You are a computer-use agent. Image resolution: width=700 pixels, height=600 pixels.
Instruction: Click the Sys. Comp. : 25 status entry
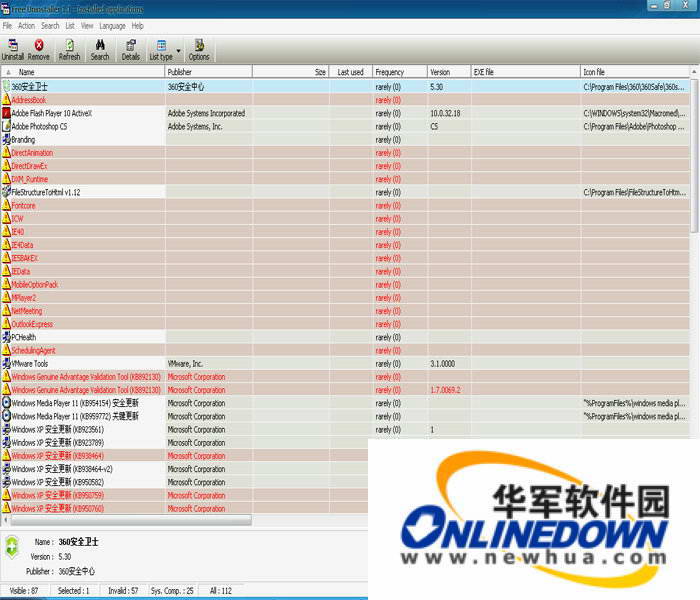172,591
